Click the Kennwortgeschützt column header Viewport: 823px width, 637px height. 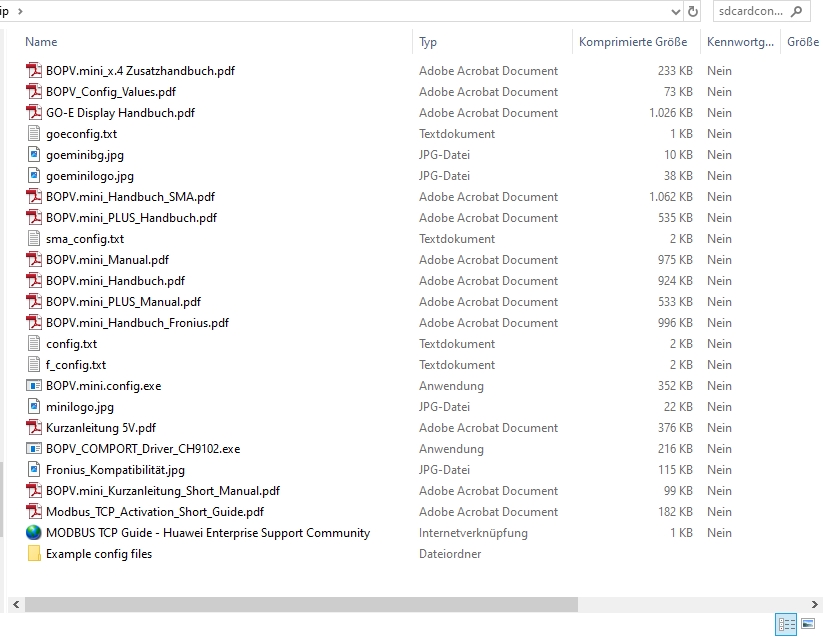740,42
